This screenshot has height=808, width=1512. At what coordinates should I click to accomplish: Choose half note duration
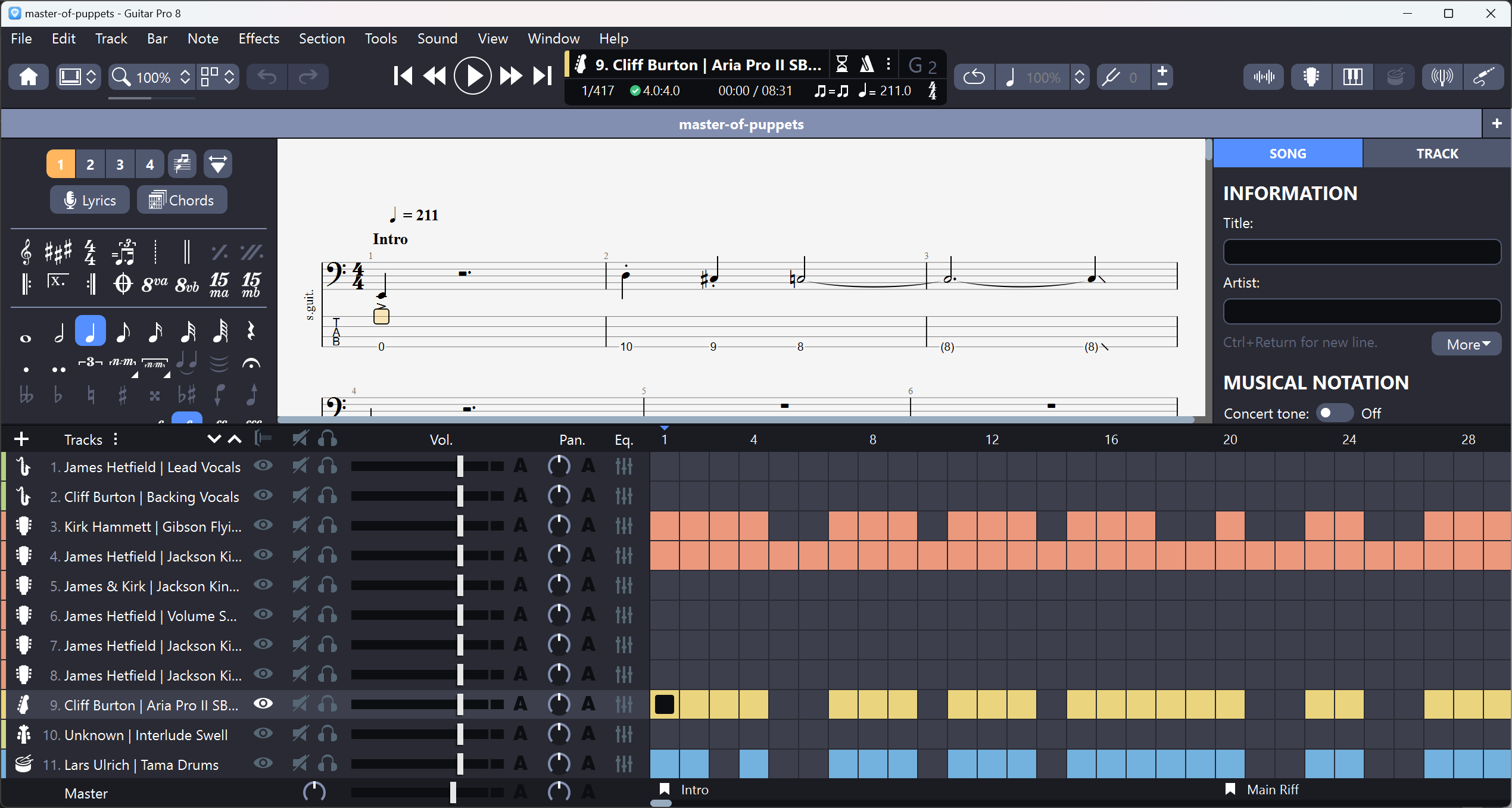click(x=58, y=332)
